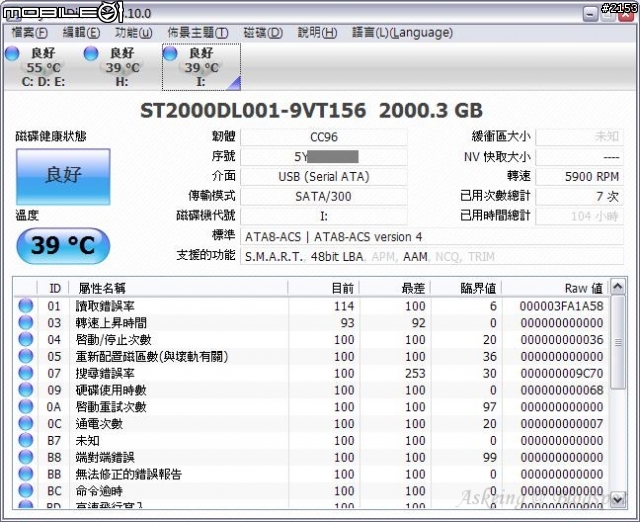
Task: Click status orb for attribute 03 轉速上昇時間
Action: 26,322
